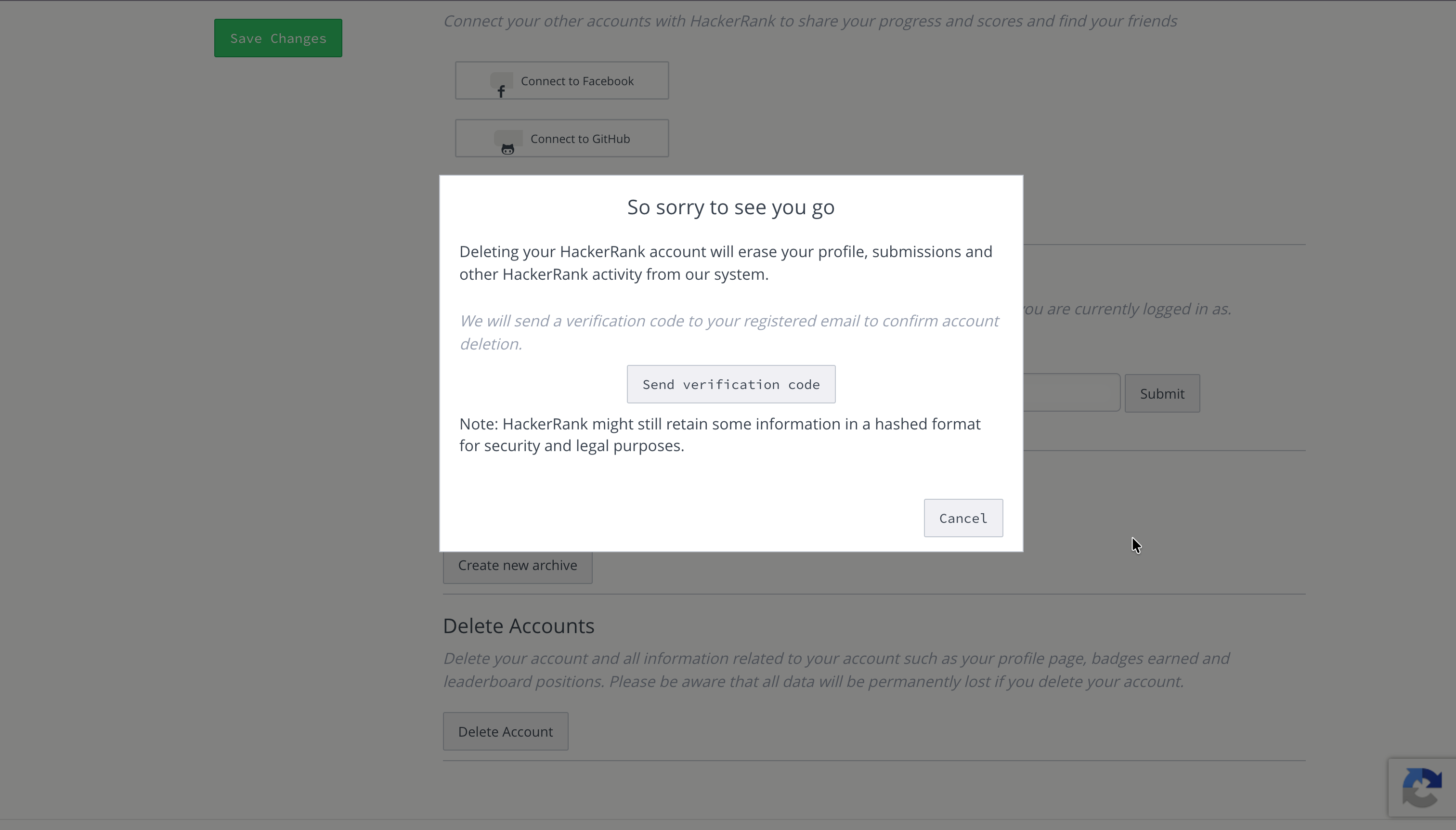Click the reCAPTCHA badge icon
The width and height of the screenshot is (1456, 830).
[x=1422, y=787]
